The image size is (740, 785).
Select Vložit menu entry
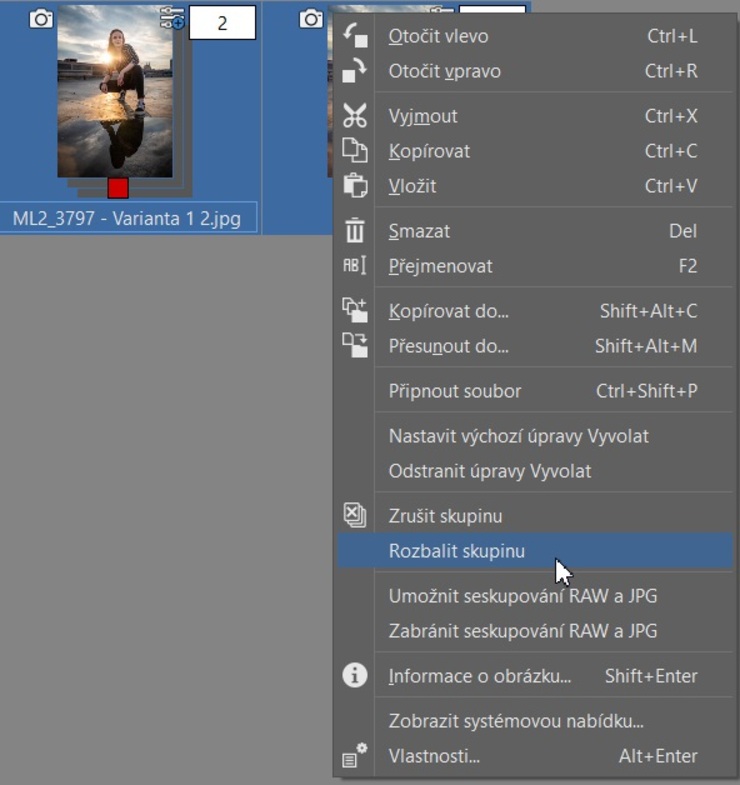point(535,186)
